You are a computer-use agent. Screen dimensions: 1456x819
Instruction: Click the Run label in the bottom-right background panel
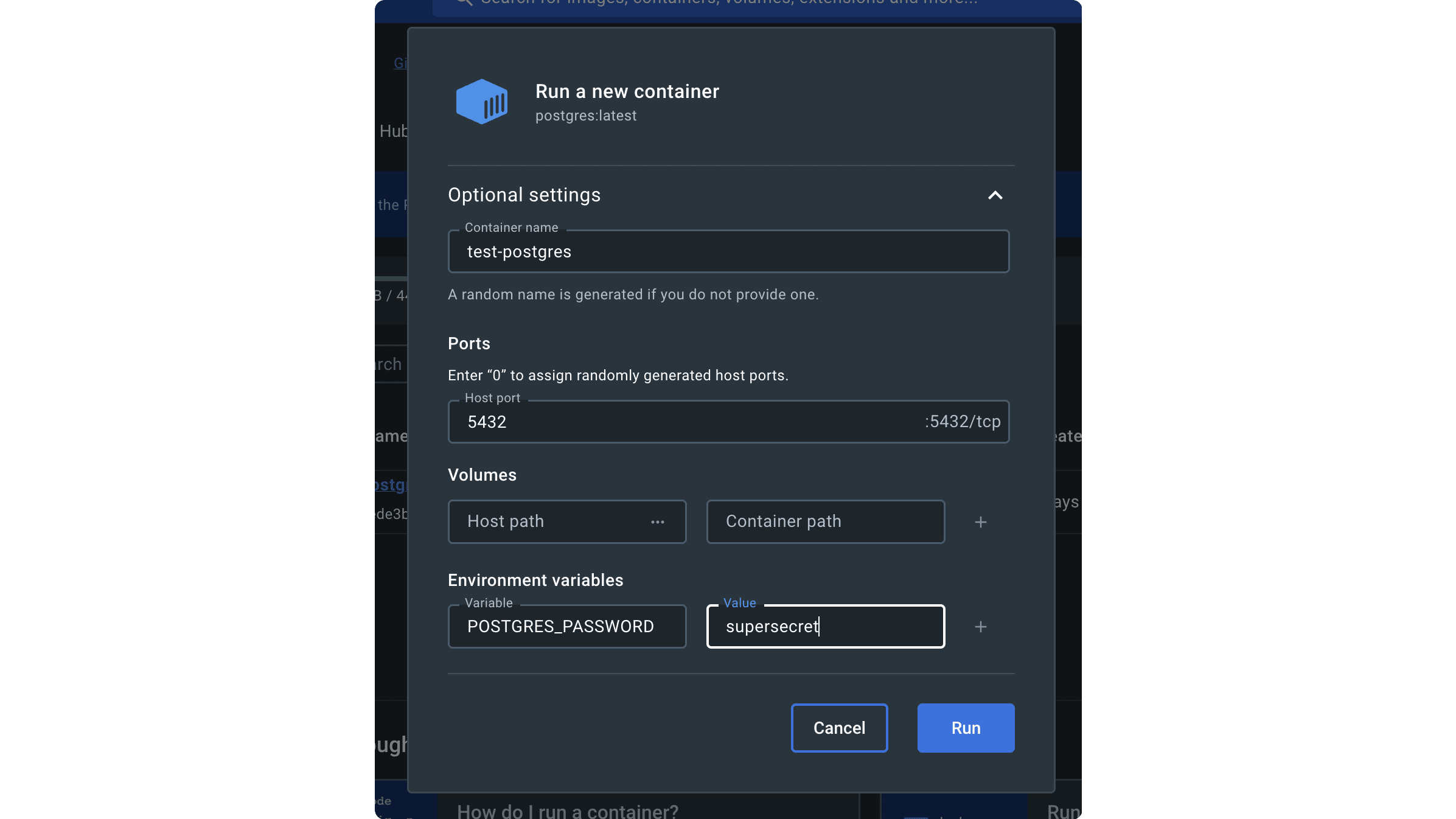pyautogui.click(x=1062, y=812)
